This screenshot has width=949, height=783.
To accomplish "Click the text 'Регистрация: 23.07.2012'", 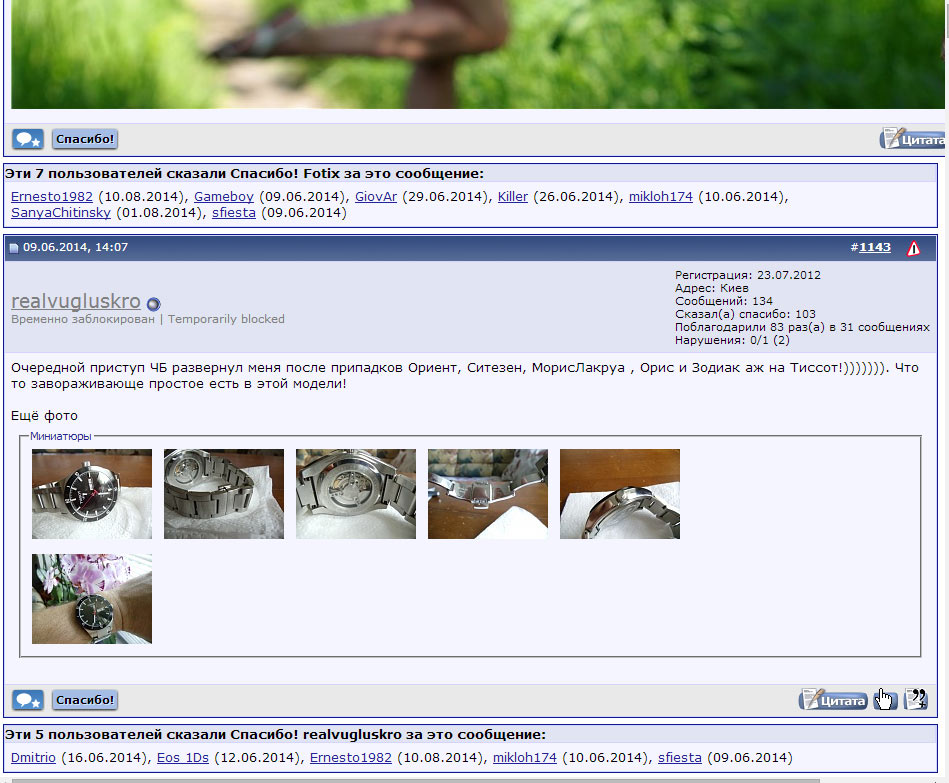I will point(748,275).
